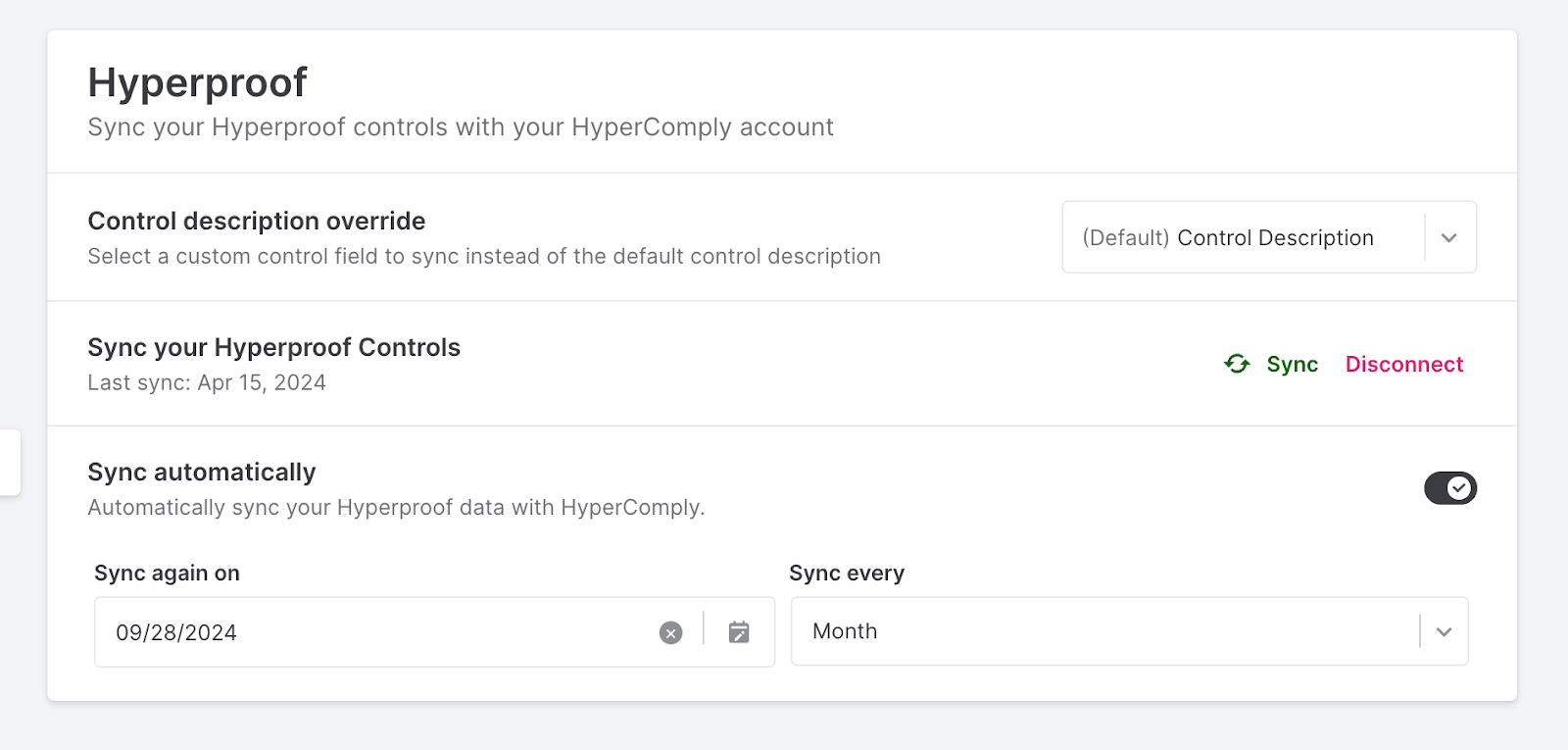Screen dimensions: 1568x750
Task: Click the white side tab at left edge
Action: click(x=10, y=462)
